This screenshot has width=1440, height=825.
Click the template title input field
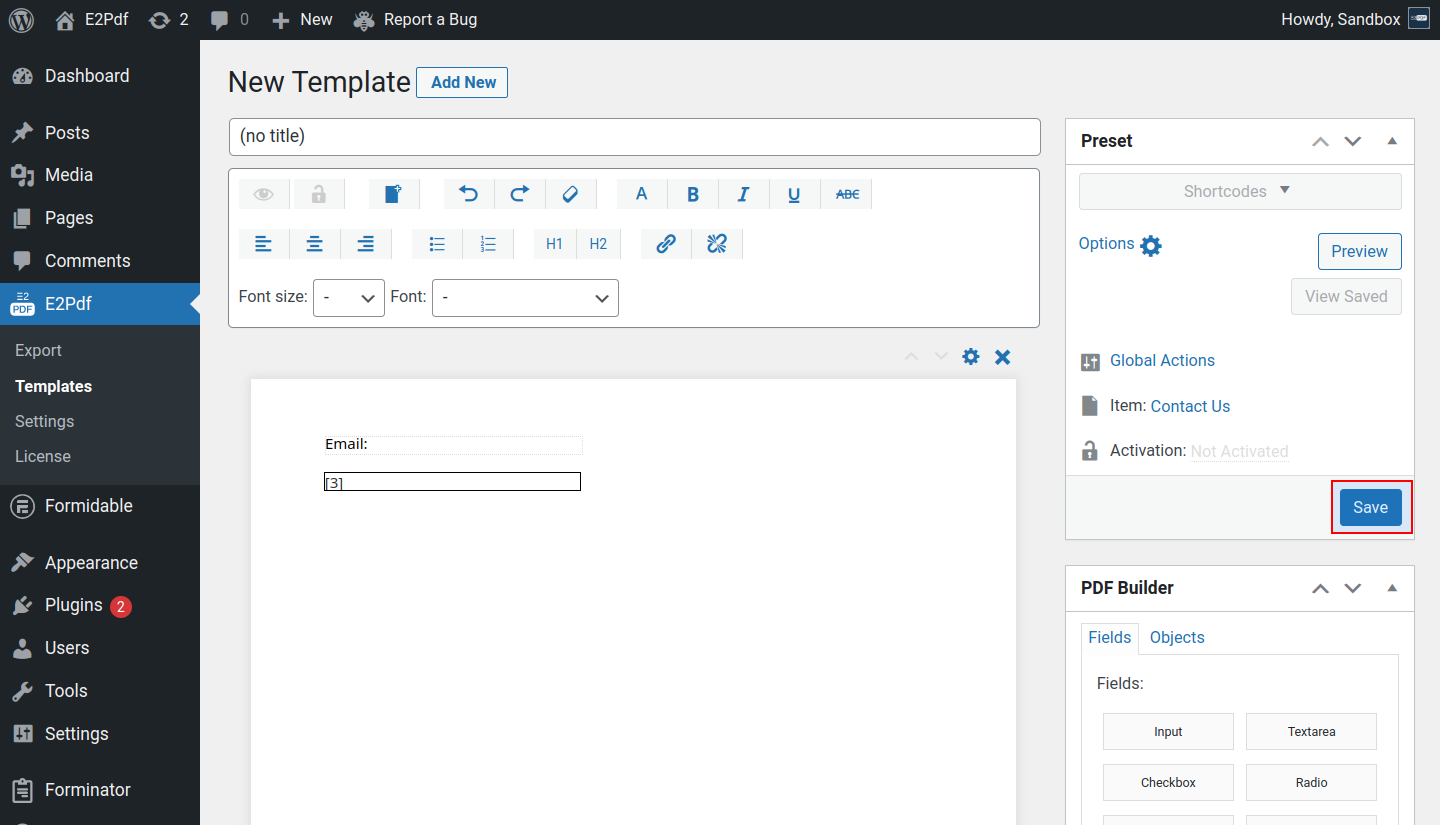tap(634, 137)
